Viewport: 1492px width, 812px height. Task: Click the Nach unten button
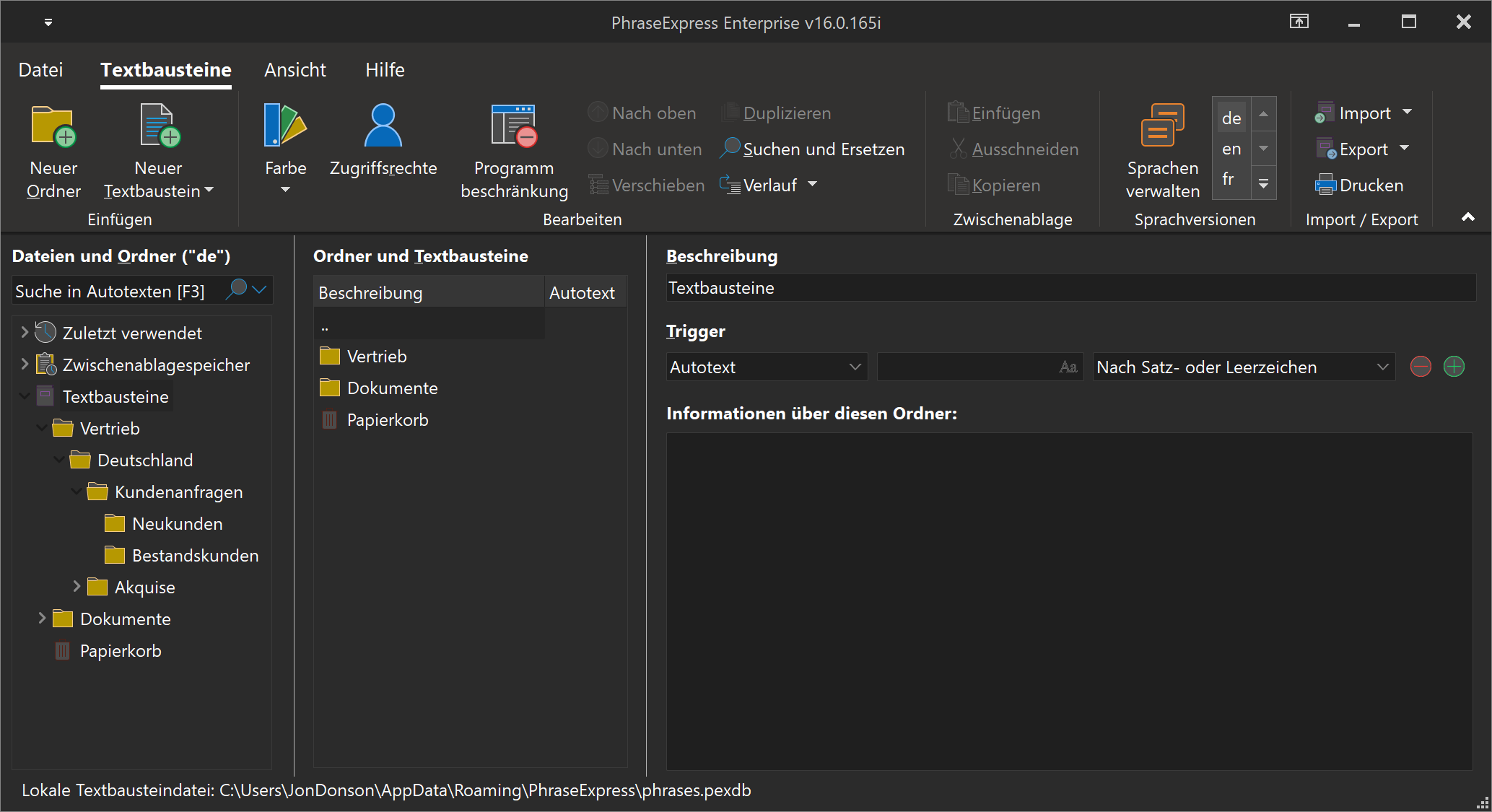[x=645, y=149]
